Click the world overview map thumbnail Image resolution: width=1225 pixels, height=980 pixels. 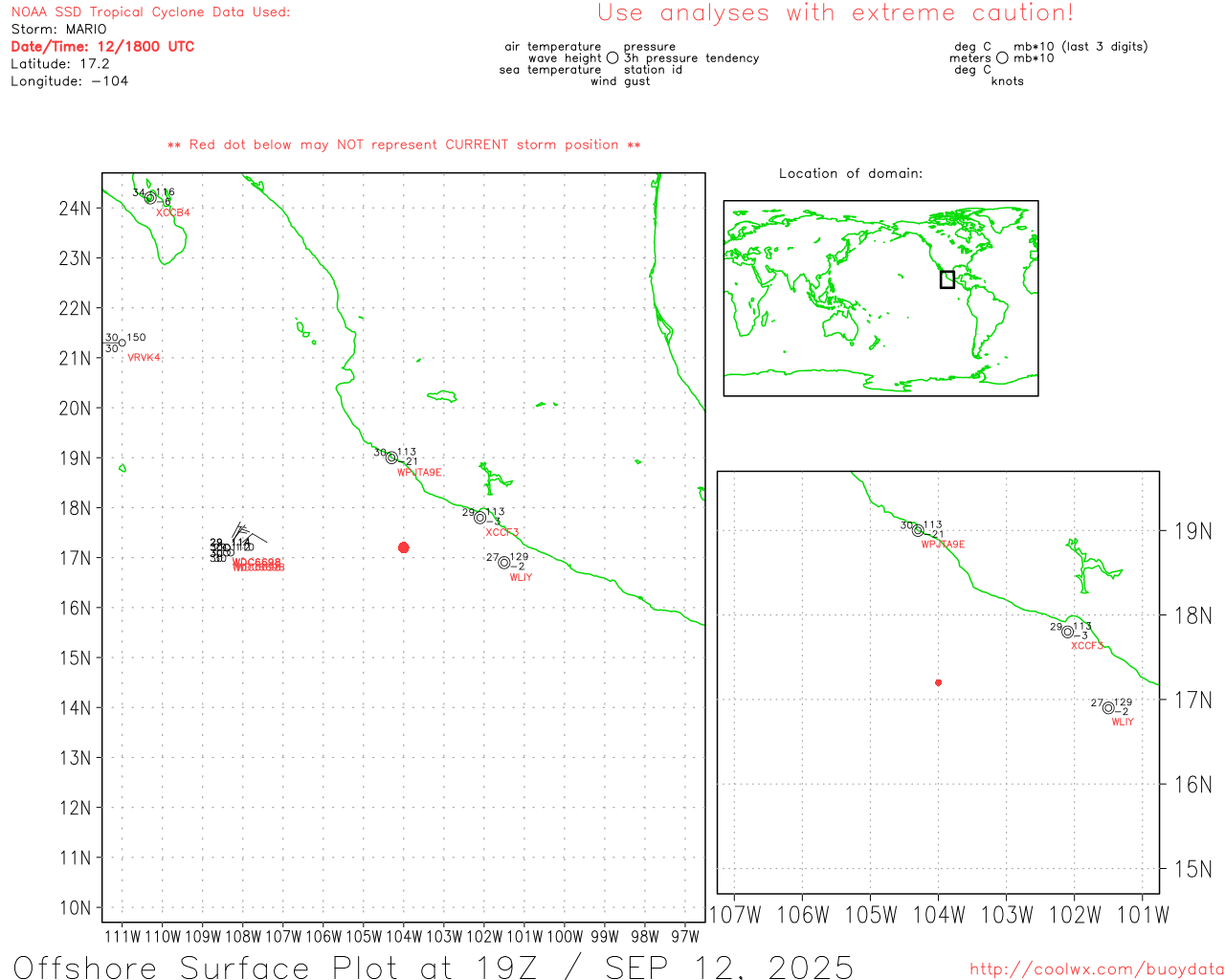880,299
